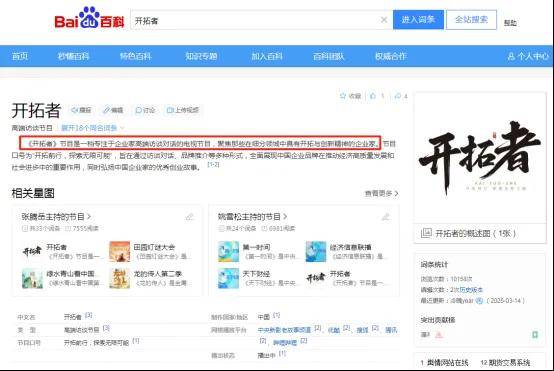Go to the 首页 navigation tab
The height and width of the screenshot is (371, 554).
point(20,56)
